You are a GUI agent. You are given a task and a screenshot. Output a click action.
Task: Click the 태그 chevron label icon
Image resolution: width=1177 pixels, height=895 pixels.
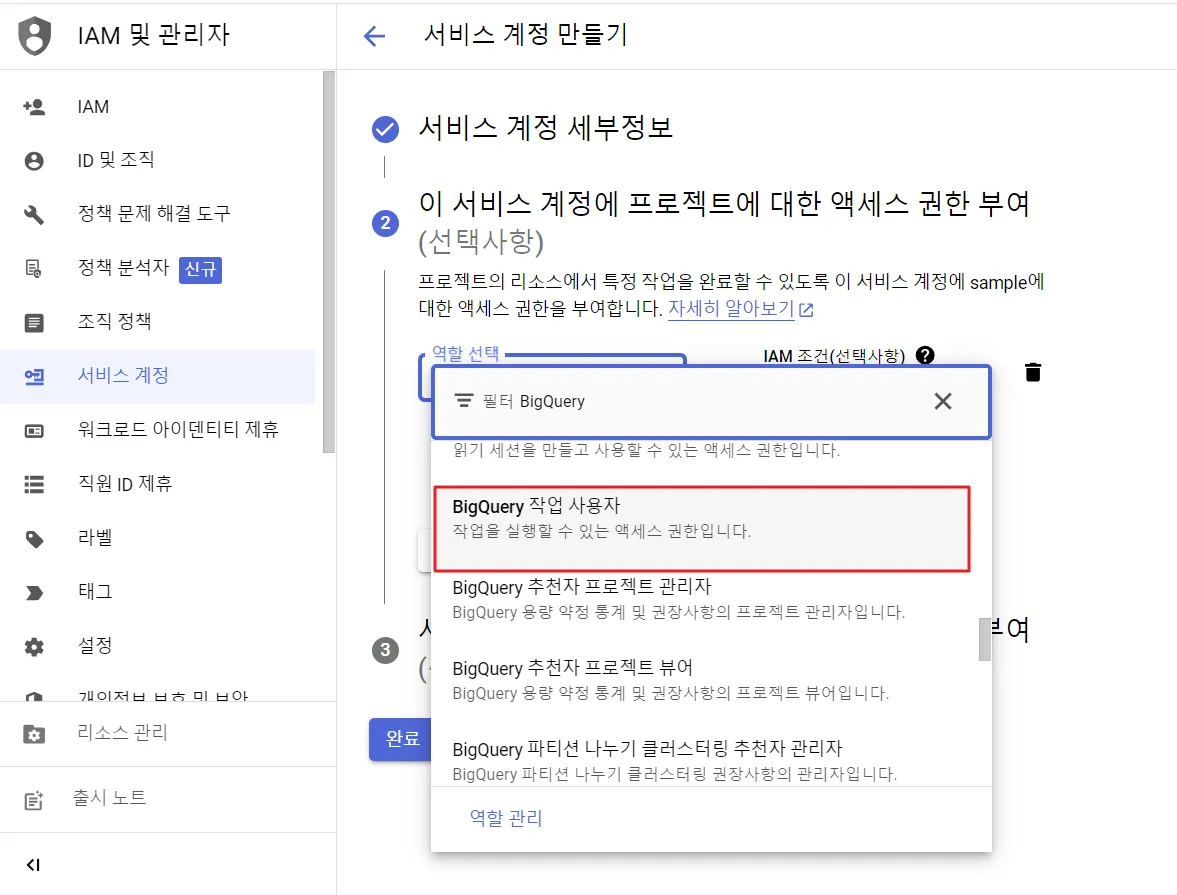click(x=34, y=593)
